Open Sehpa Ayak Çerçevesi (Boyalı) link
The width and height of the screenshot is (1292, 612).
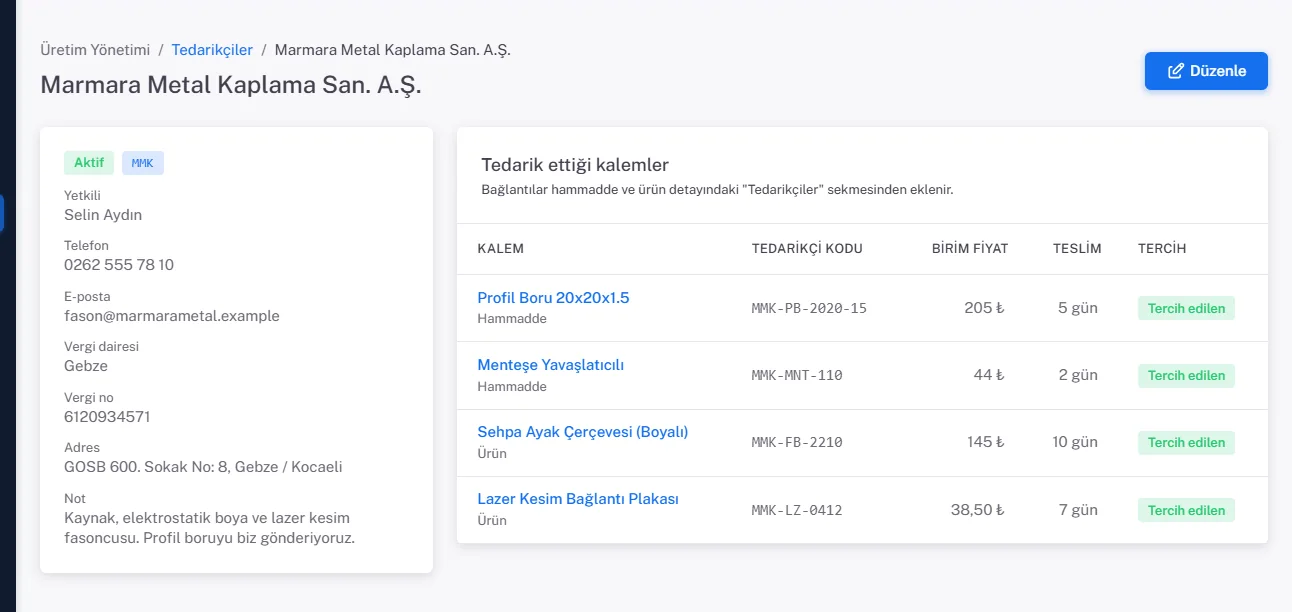(x=583, y=431)
